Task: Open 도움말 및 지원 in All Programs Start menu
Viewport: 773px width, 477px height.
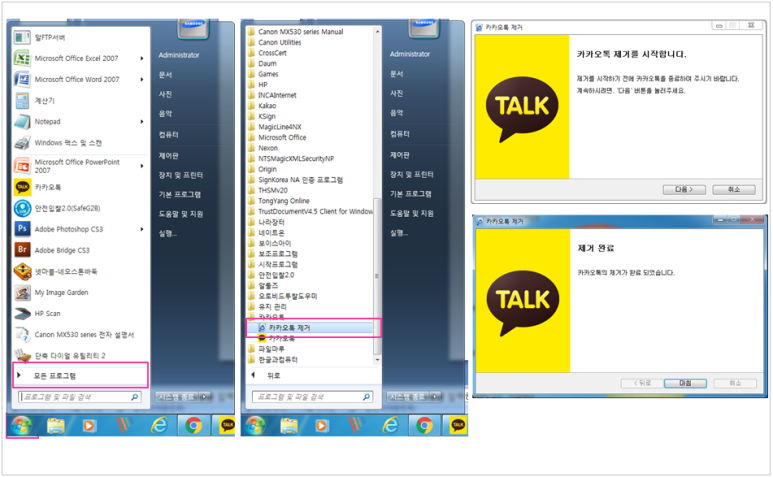Action: tap(412, 213)
